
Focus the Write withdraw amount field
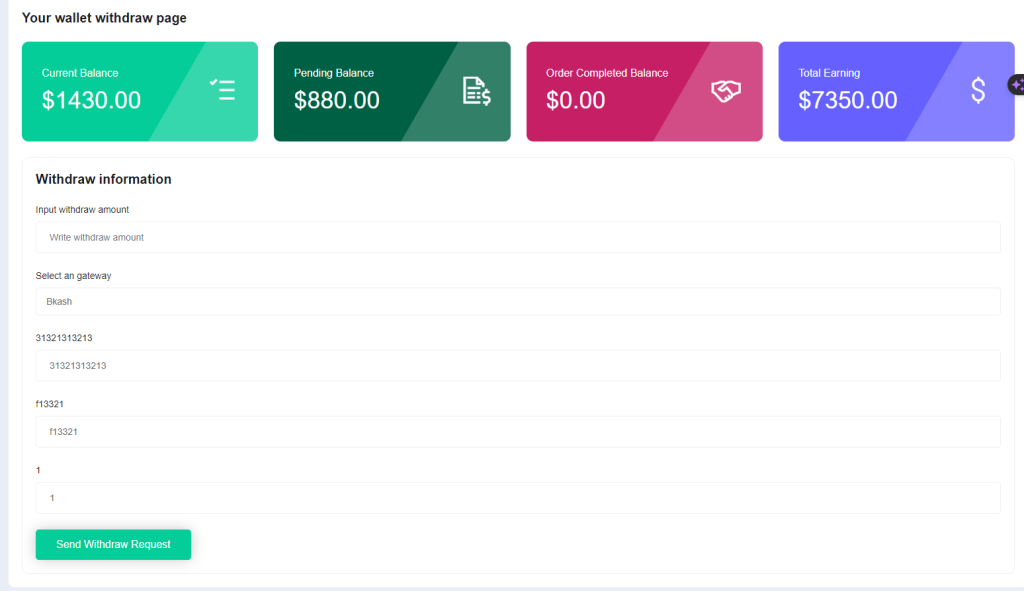point(518,237)
